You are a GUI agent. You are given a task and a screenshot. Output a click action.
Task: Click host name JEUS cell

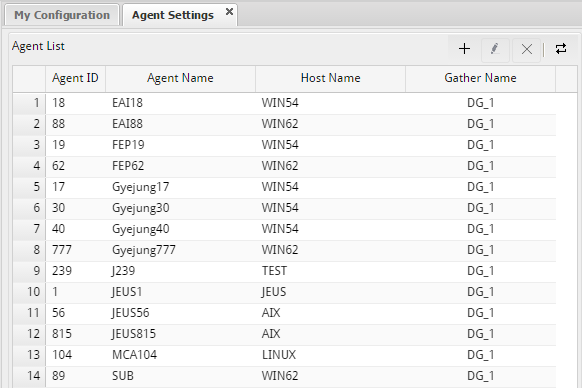coord(330,292)
